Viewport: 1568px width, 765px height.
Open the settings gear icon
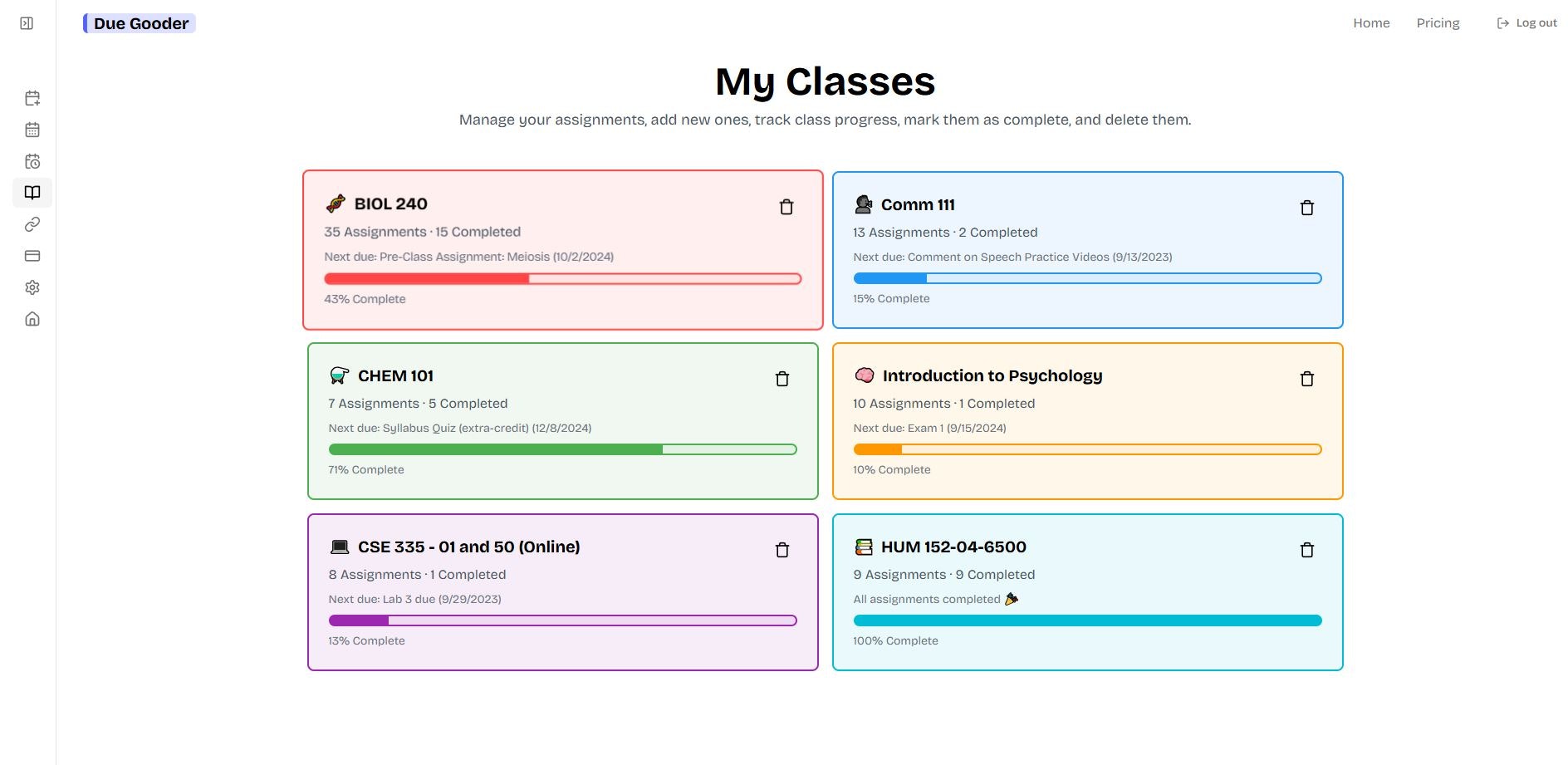32,287
